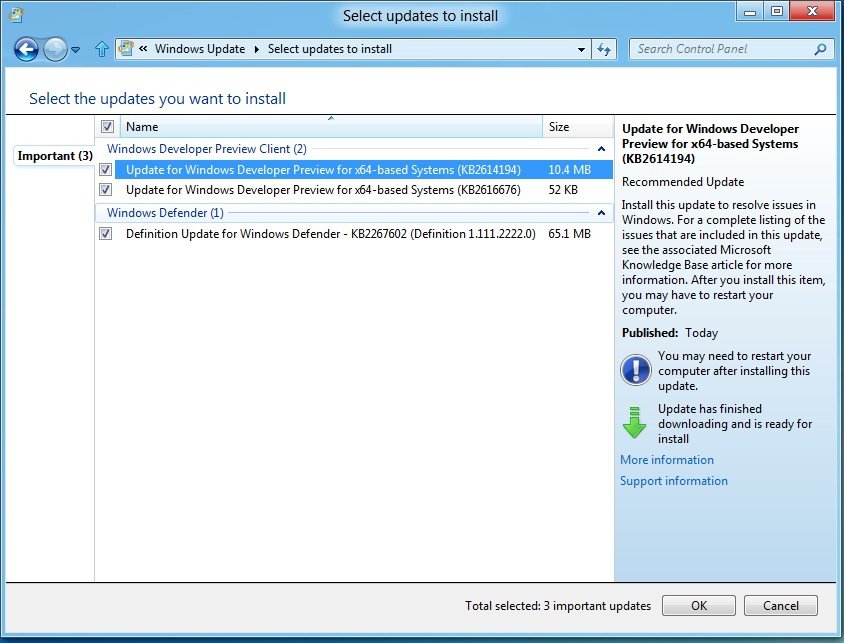Click the greyed Forward arrow button

(55, 50)
